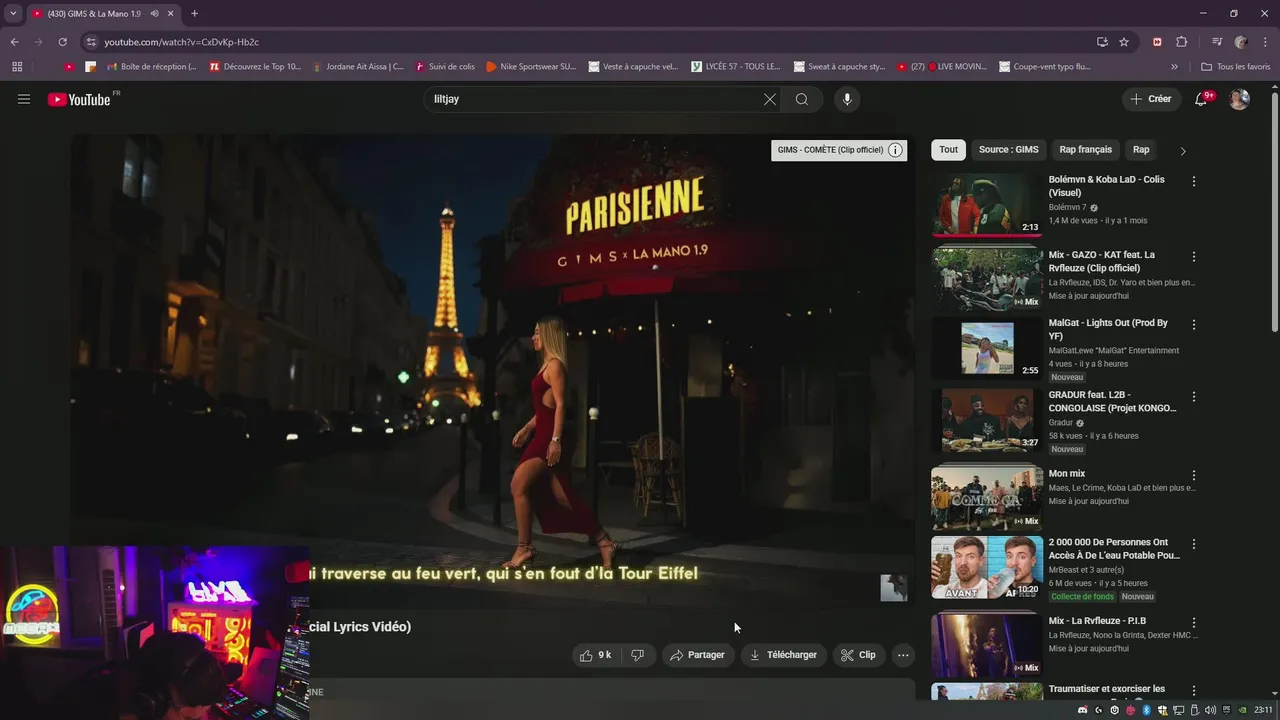Open the Mon mix thumbnail
This screenshot has width=1280, height=720.
[x=987, y=498]
